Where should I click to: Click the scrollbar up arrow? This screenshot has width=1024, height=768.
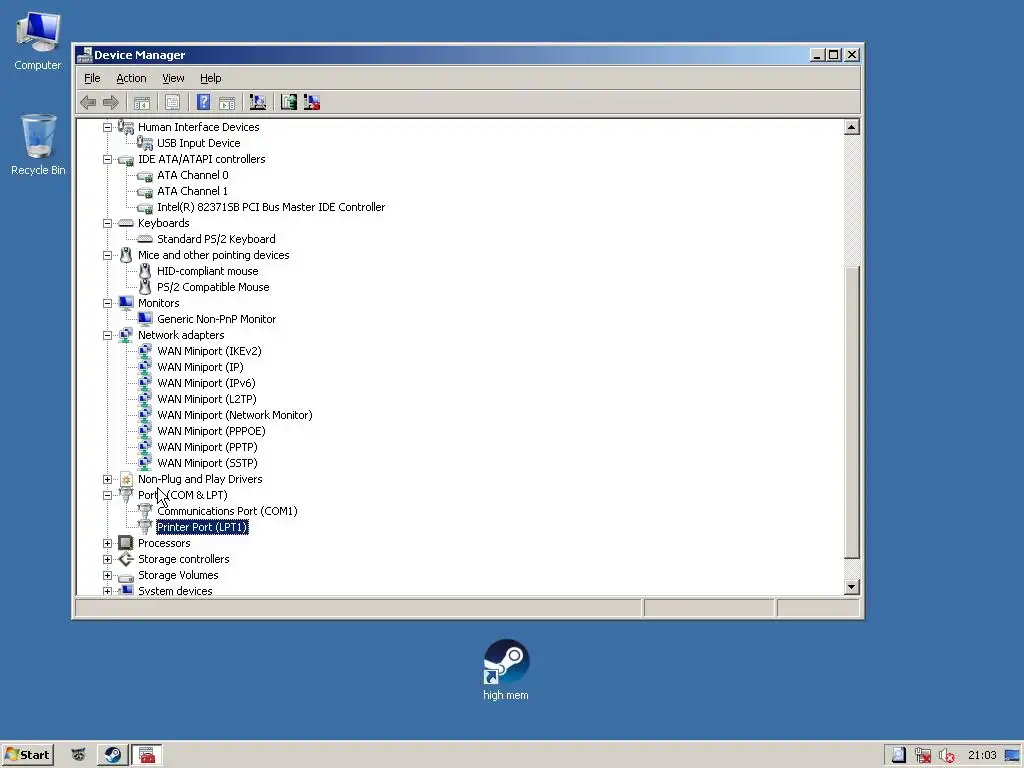pyautogui.click(x=851, y=127)
